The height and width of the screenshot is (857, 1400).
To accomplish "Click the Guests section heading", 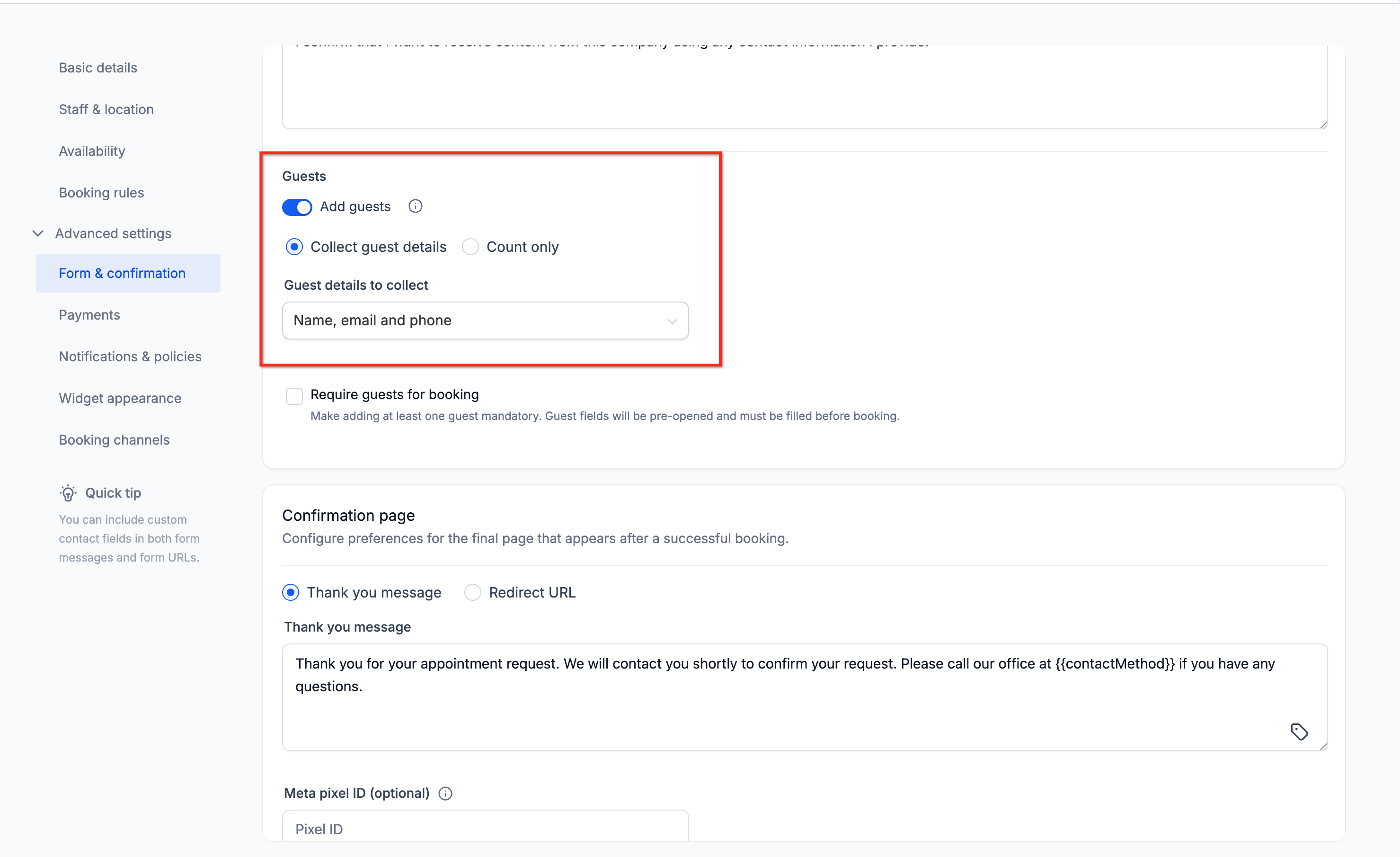I will point(304,176).
